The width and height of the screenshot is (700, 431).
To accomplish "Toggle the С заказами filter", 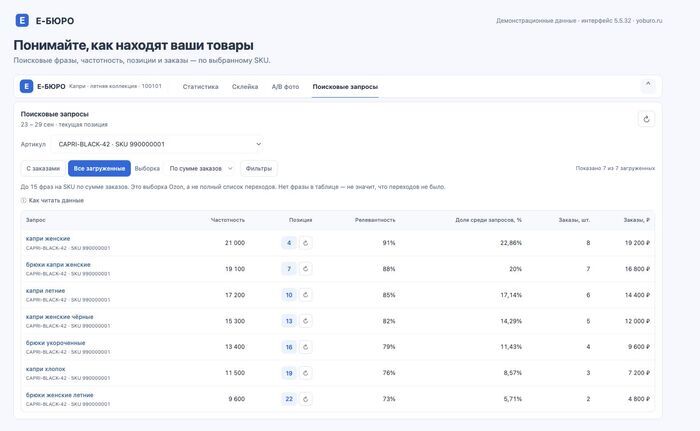I will [x=43, y=168].
